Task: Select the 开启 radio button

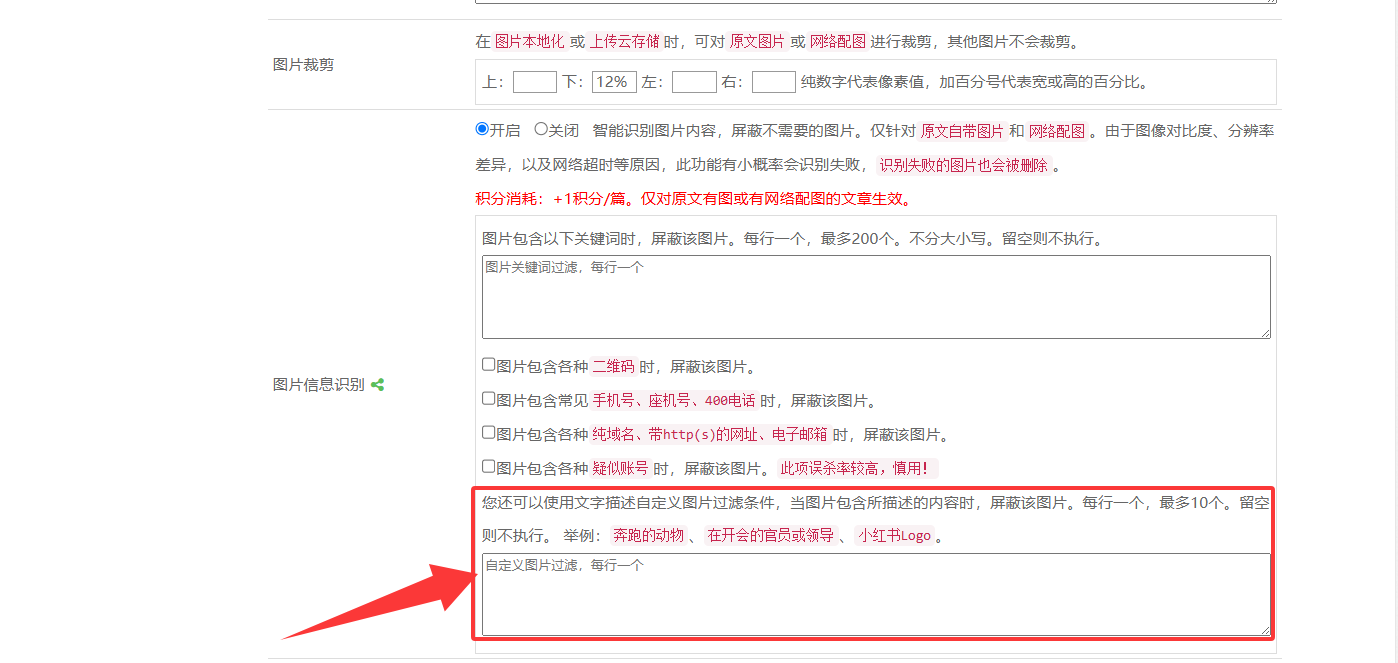Action: [482, 129]
